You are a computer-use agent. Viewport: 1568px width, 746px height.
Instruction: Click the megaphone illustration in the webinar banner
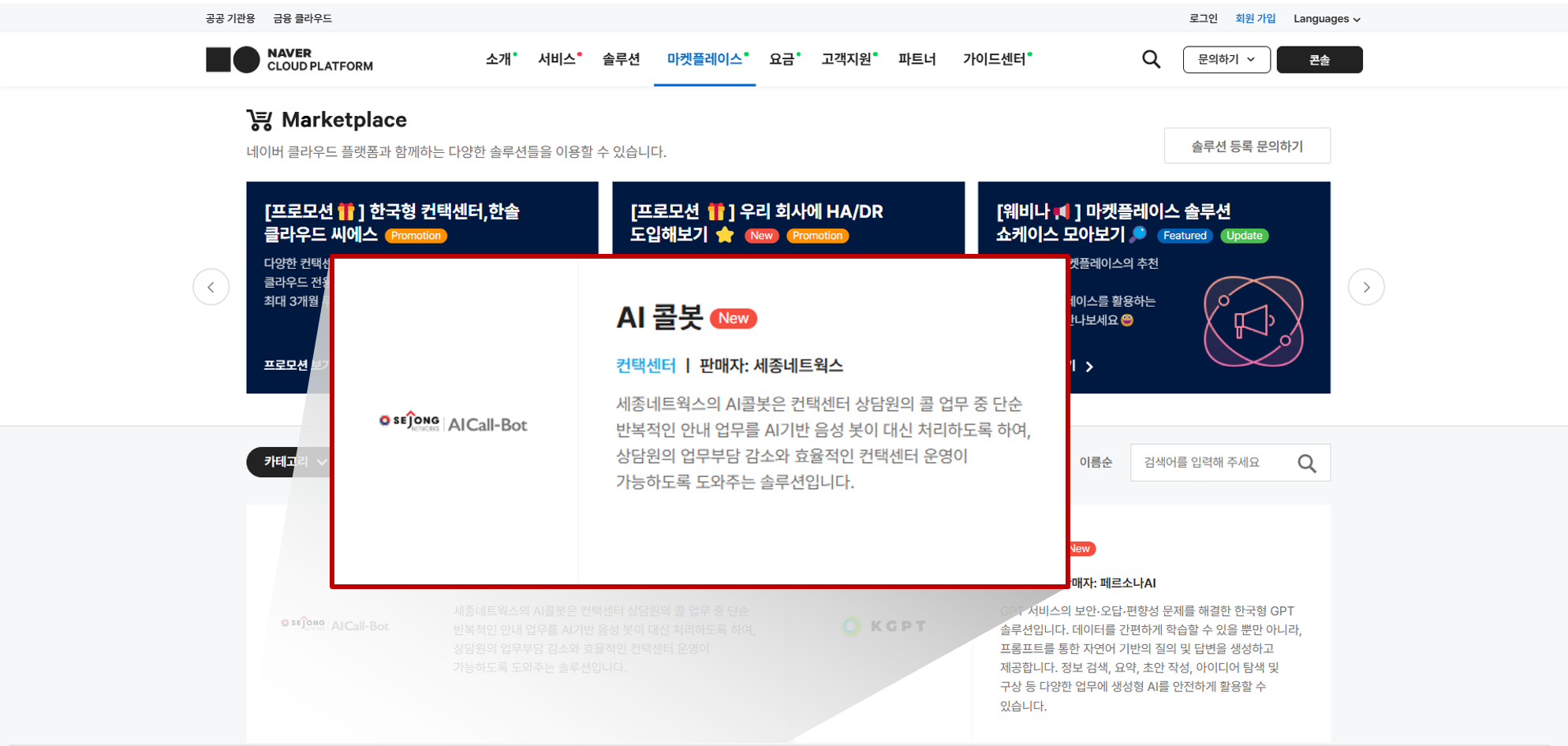point(1253,321)
